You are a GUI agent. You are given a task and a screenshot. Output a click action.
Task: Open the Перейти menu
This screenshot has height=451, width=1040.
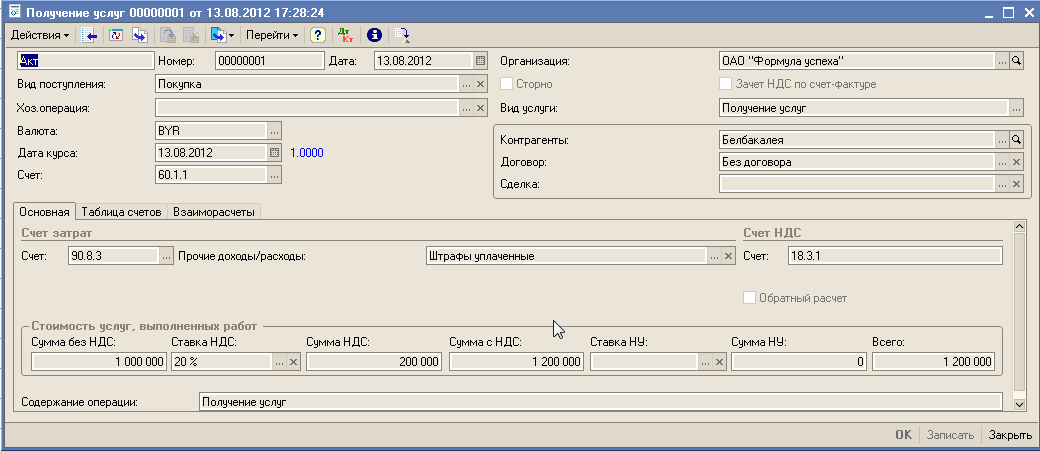point(272,34)
